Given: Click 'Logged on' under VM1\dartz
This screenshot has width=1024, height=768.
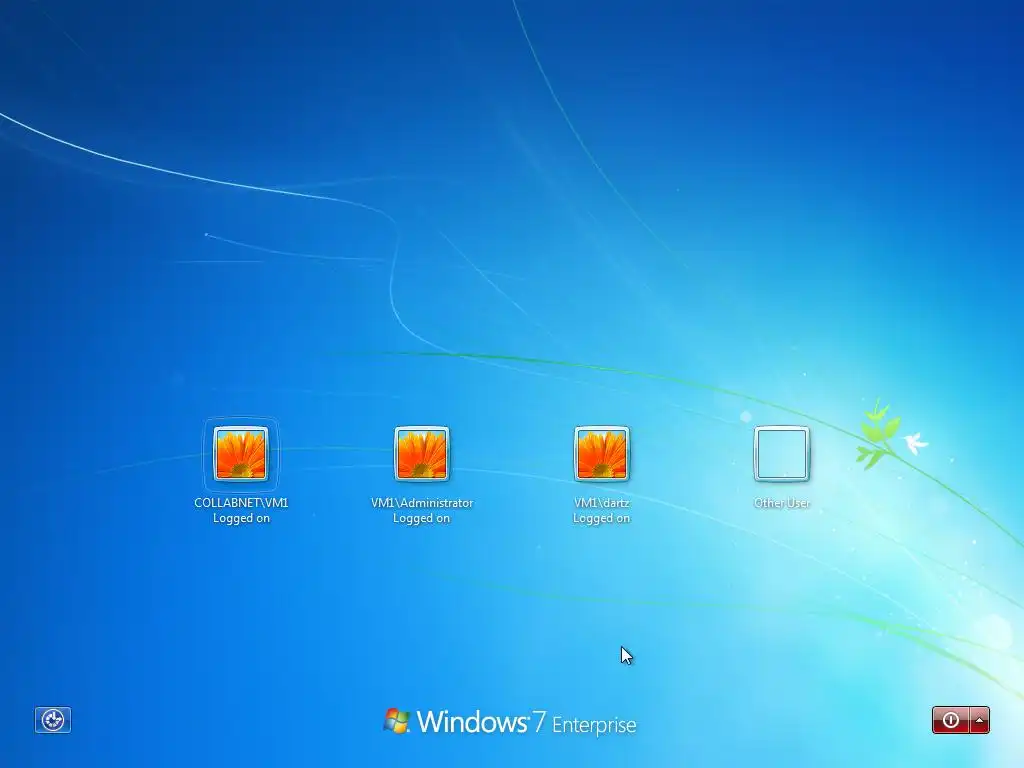Looking at the screenshot, I should [x=601, y=519].
